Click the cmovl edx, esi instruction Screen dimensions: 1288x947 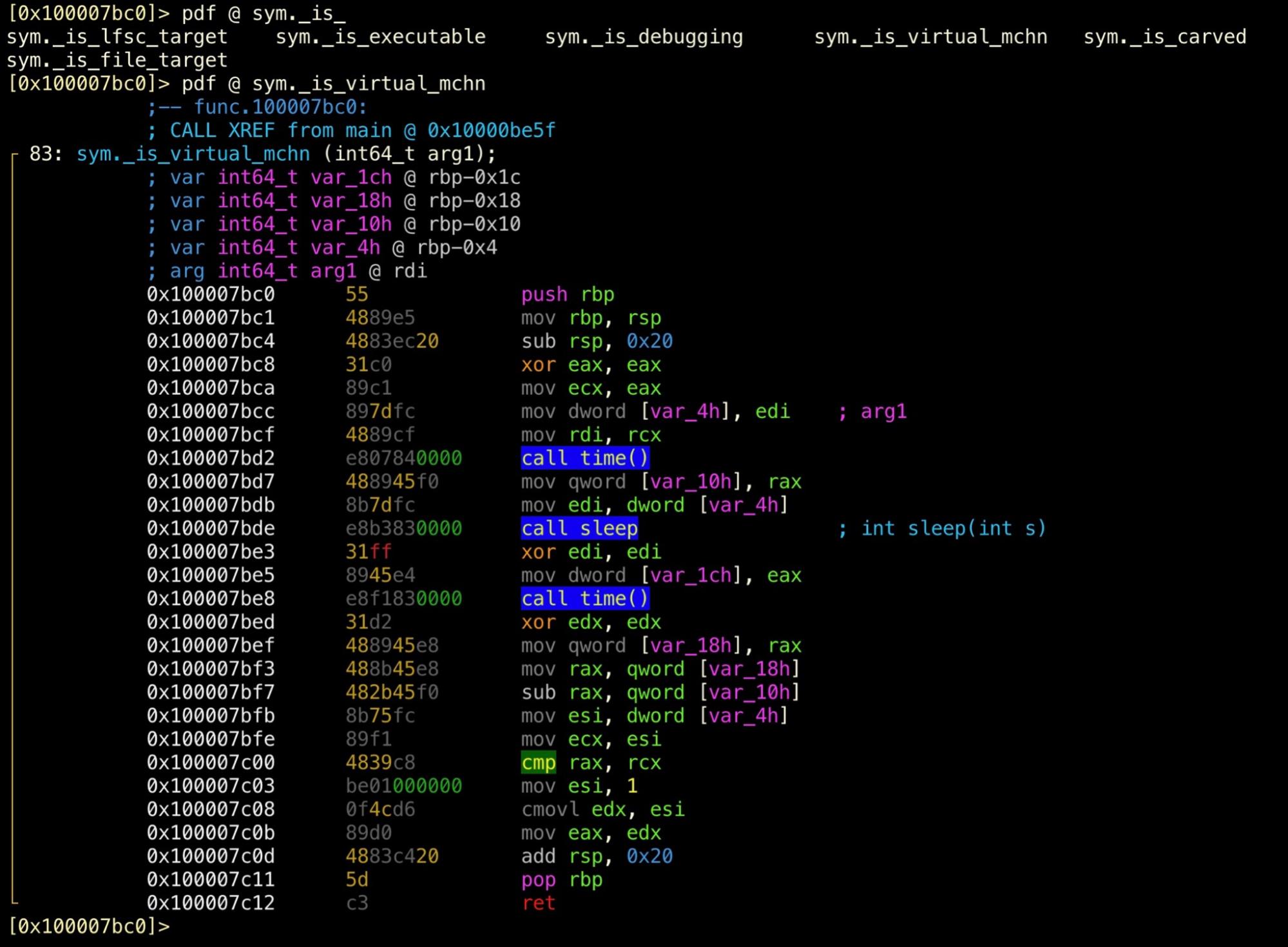[602, 809]
